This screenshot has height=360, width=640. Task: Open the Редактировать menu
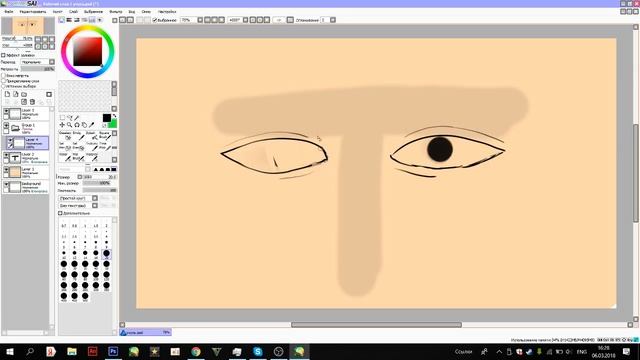33,12
